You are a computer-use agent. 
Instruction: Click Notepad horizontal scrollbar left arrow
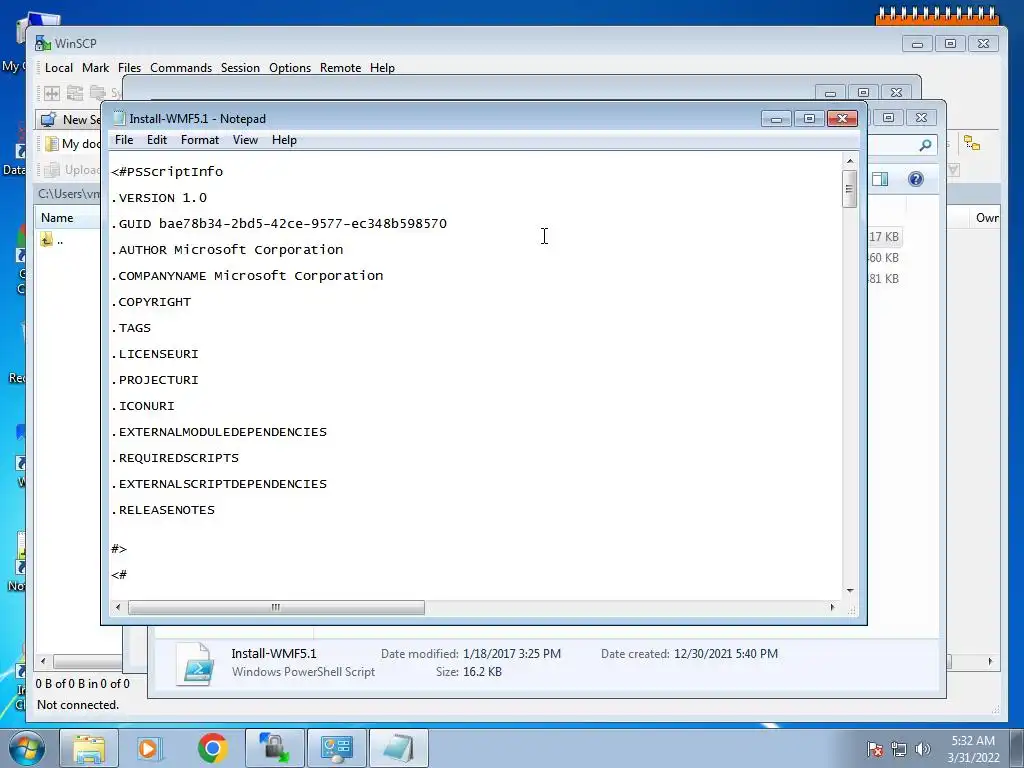[x=118, y=607]
